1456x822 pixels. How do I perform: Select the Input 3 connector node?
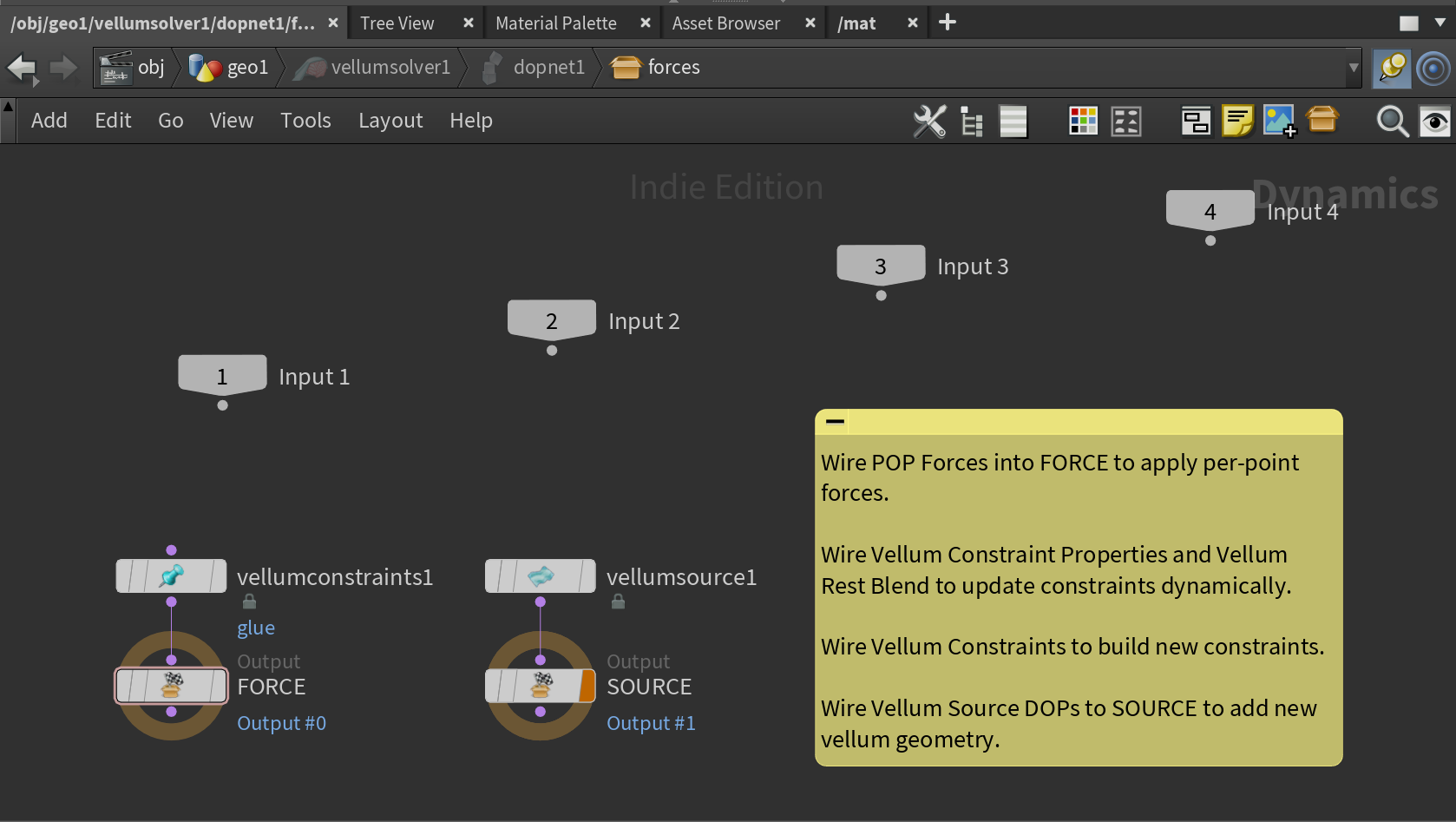tap(881, 266)
